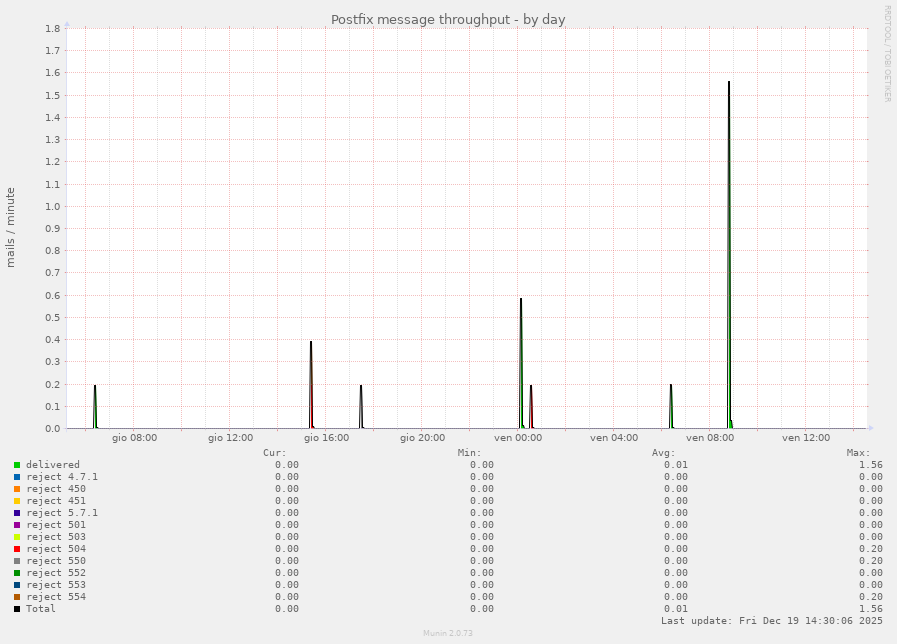Click the dark green reject 552 color swatch
Viewport: 897px width, 644px height.
click(18, 572)
